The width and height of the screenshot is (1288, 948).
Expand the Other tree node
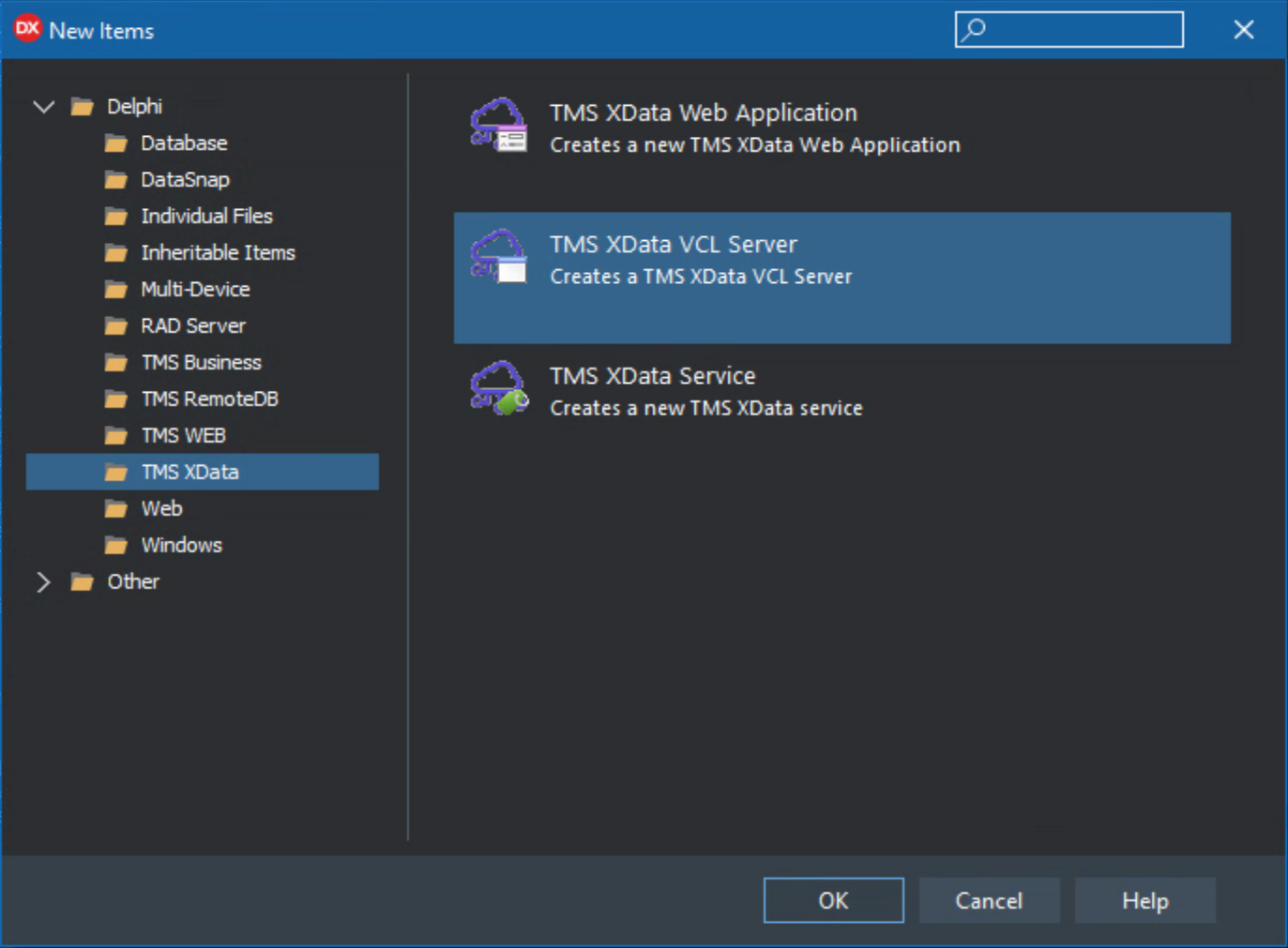(x=43, y=582)
